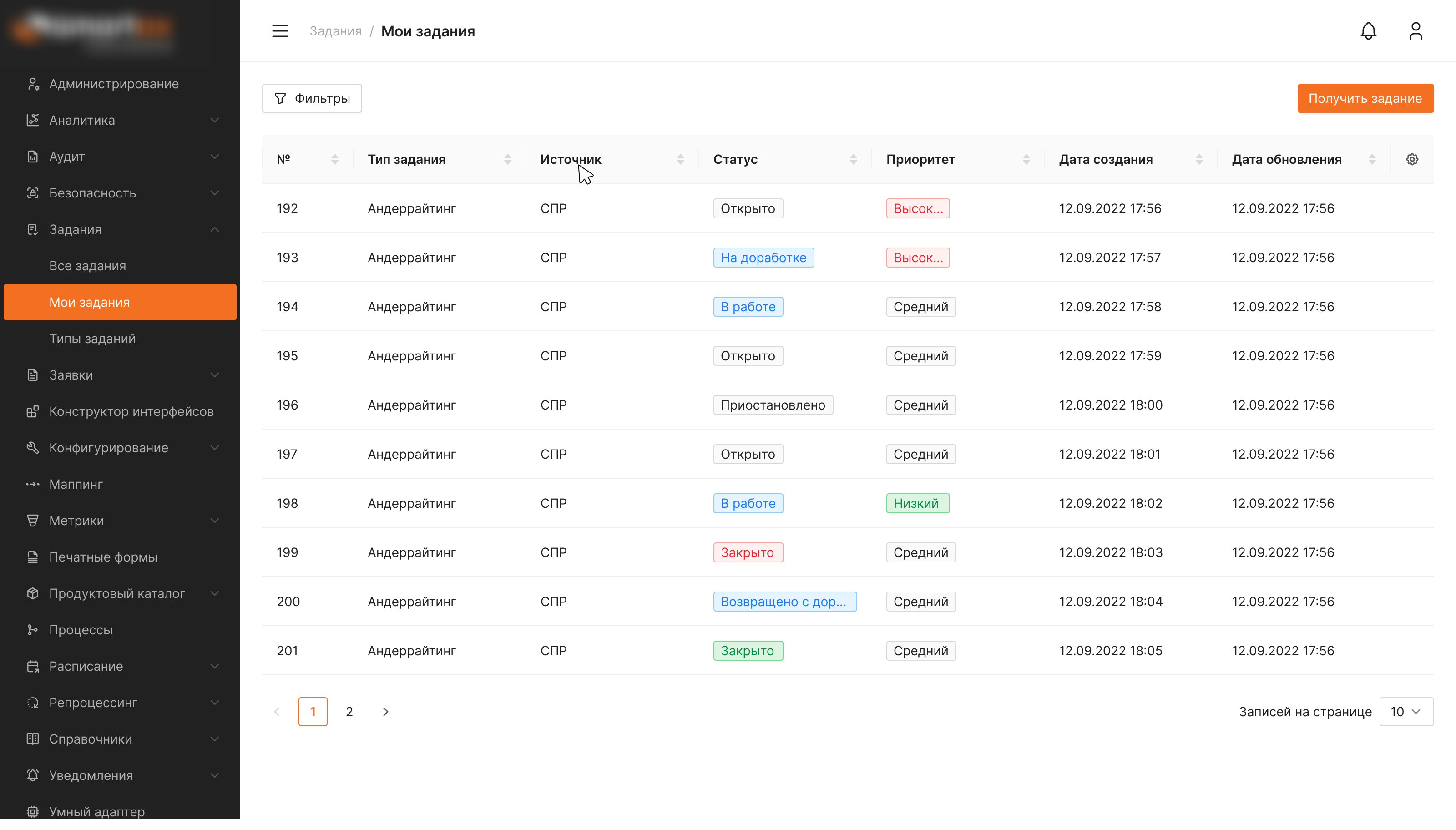Select the red Закрыто status tag
Image resolution: width=1456 pixels, height=830 pixels.
tap(748, 552)
